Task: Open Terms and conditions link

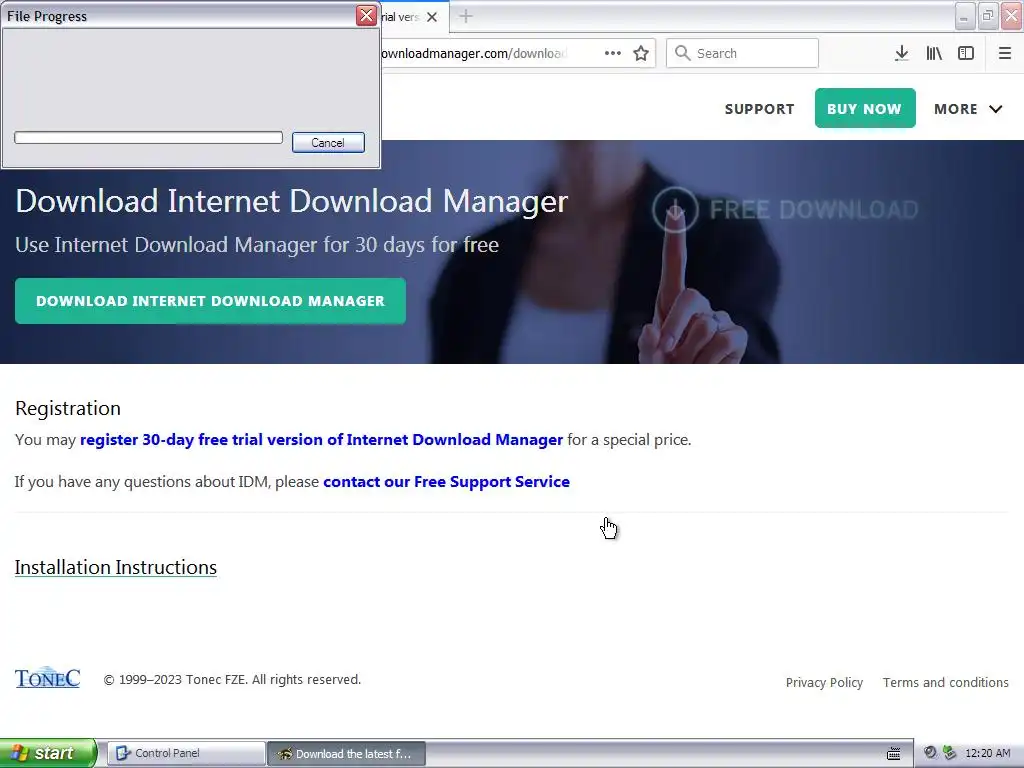Action: click(x=946, y=682)
